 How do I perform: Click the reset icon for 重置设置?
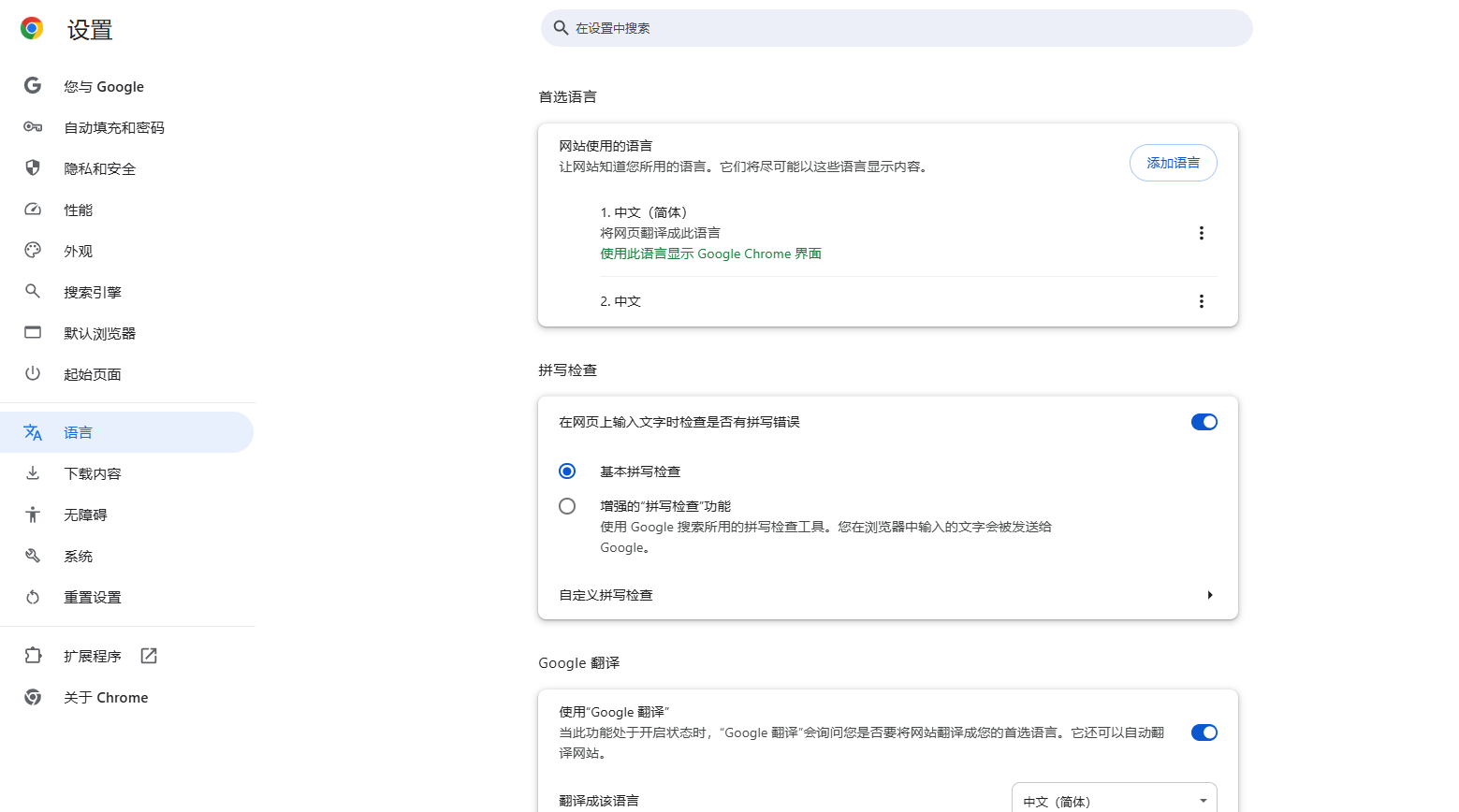point(33,597)
